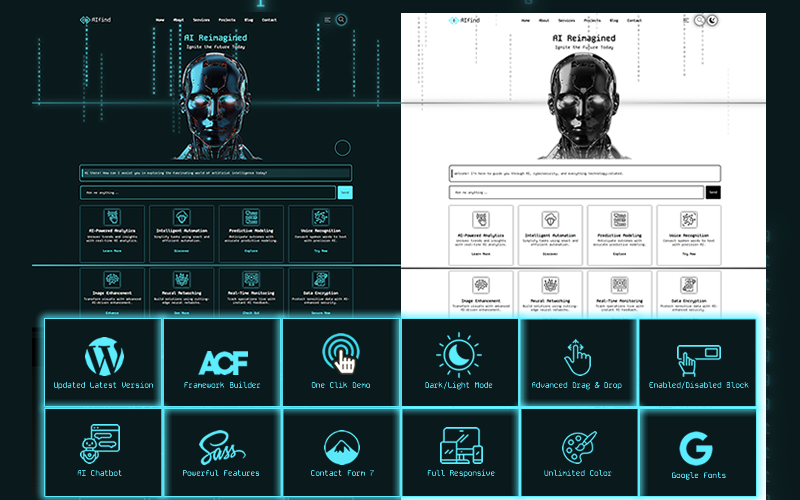Click the 'Ask me anything' field in light preview
Image resolution: width=800 pixels, height=500 pixels.
575,192
